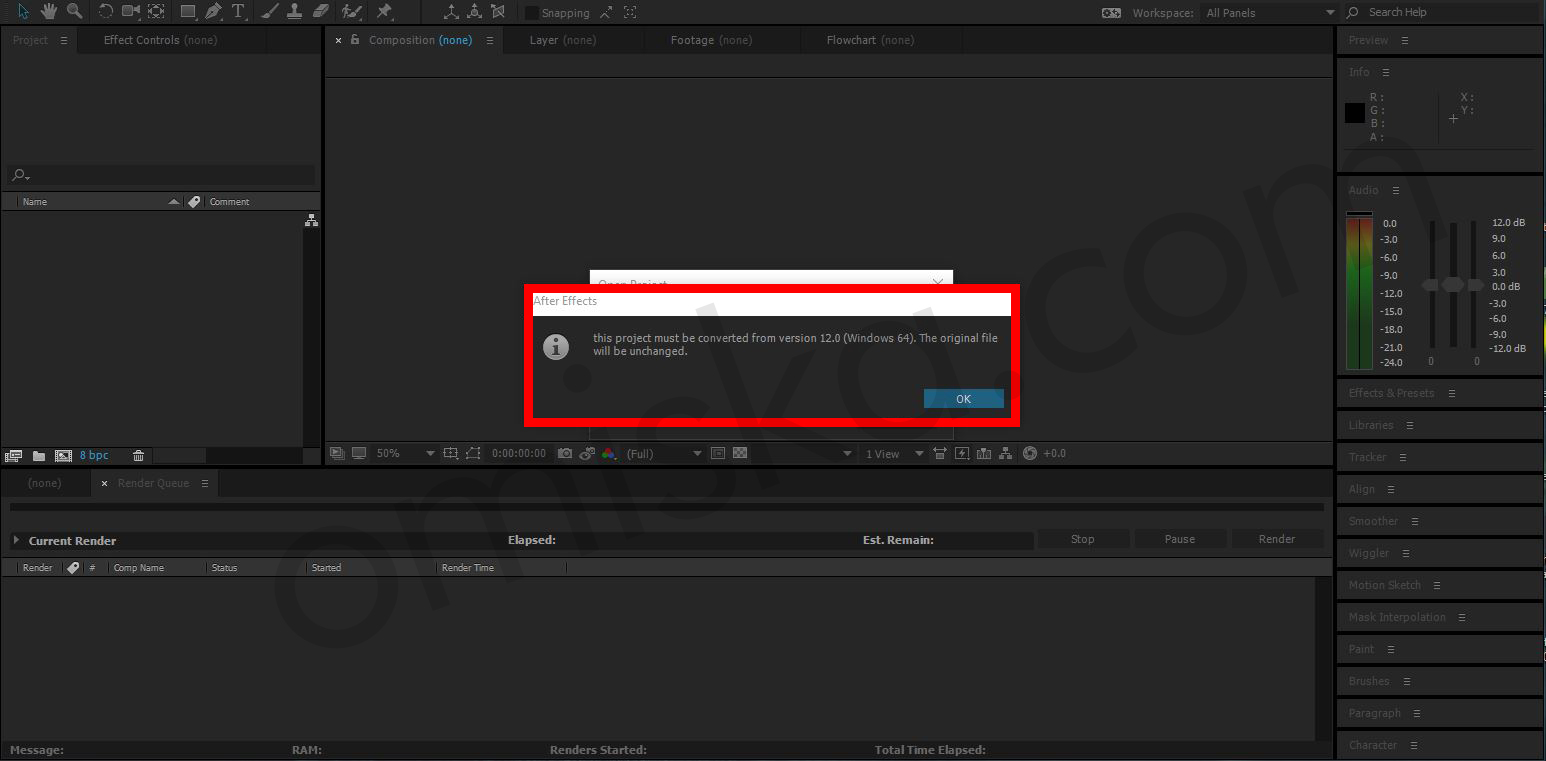The image size is (1546, 761).
Task: Select the Rectangle shape tool
Action: (x=188, y=12)
